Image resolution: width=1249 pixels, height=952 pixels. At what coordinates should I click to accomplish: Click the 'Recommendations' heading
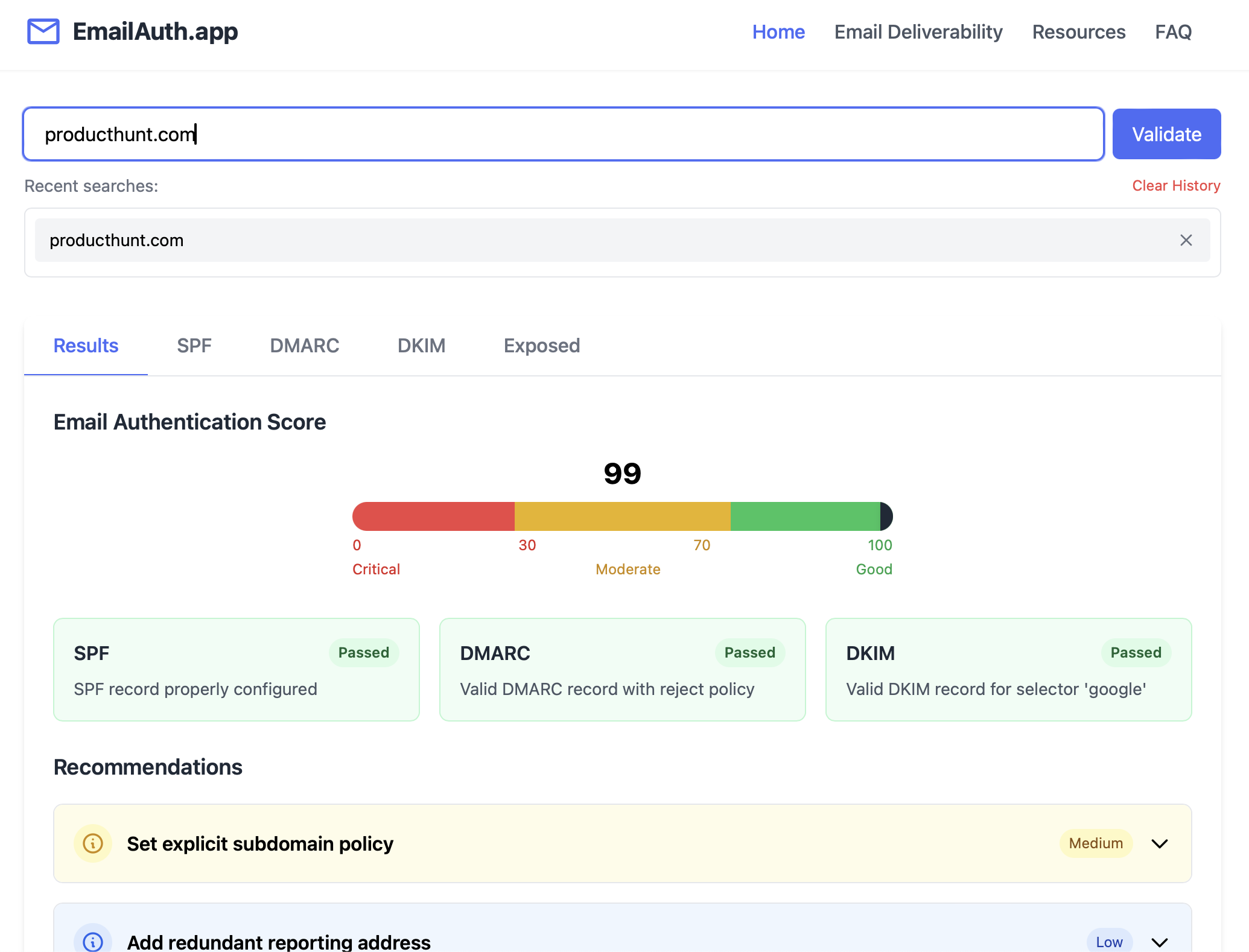(x=148, y=767)
